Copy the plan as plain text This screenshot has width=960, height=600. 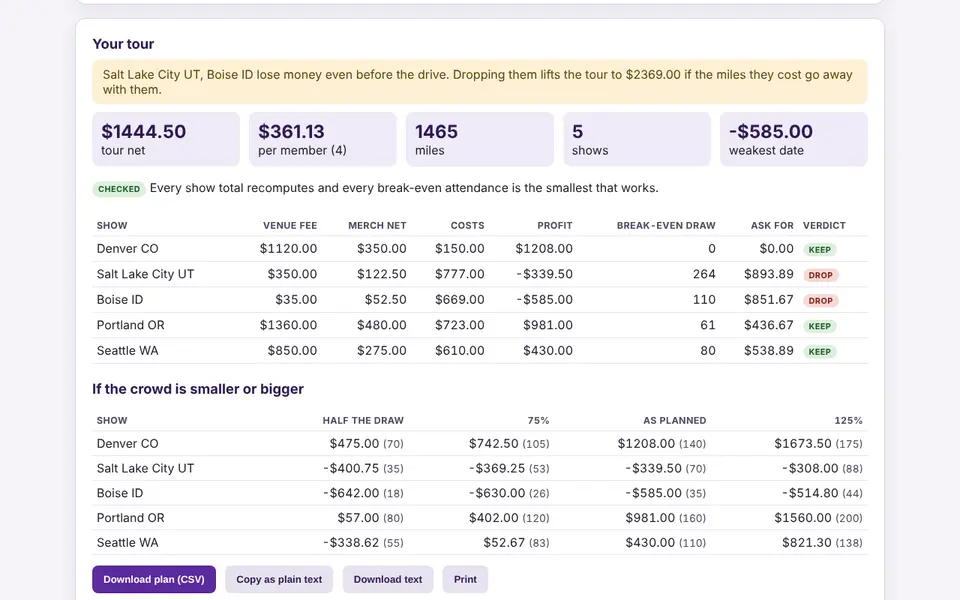tap(279, 579)
